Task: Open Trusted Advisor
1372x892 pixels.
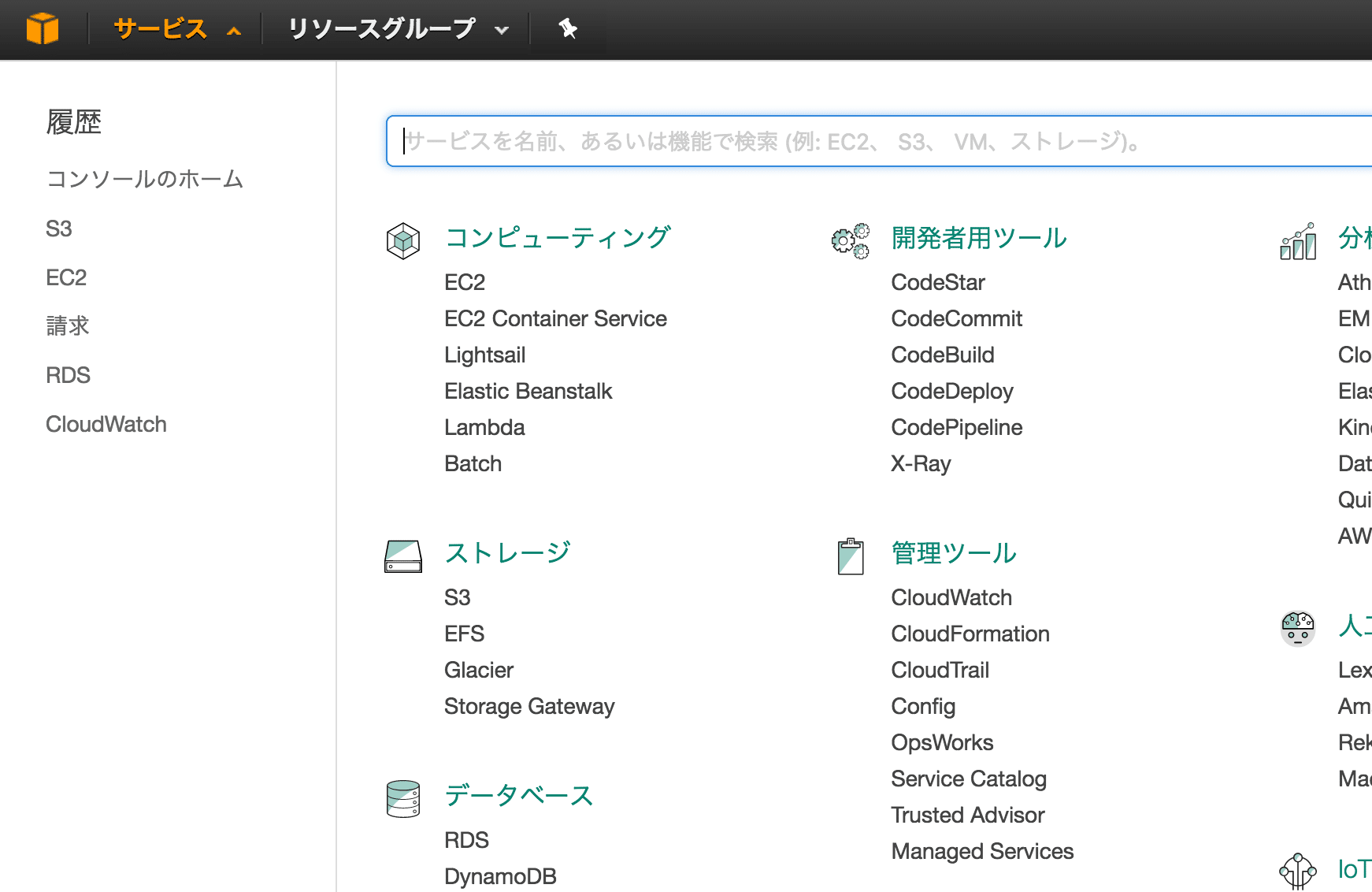Action: click(968, 815)
